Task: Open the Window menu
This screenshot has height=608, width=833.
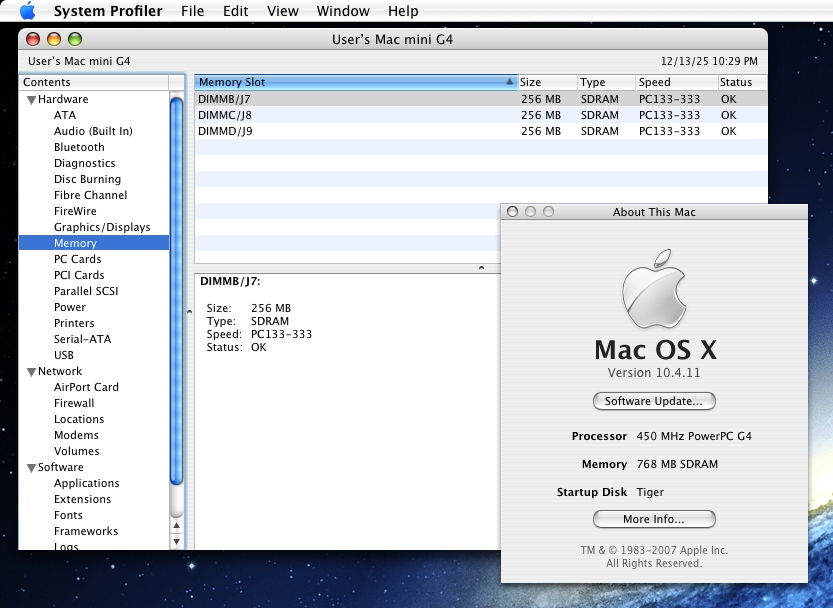Action: [342, 11]
